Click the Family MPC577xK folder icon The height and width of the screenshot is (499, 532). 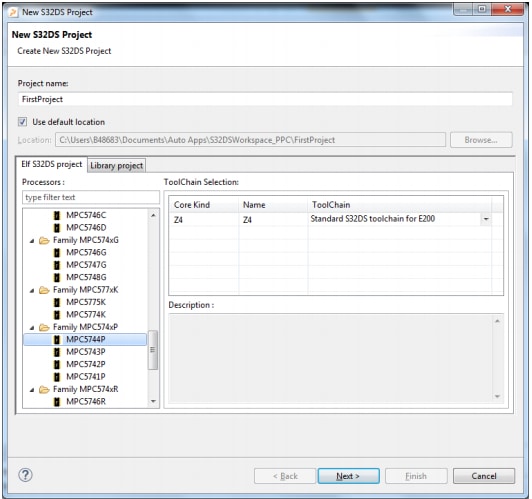pos(44,290)
